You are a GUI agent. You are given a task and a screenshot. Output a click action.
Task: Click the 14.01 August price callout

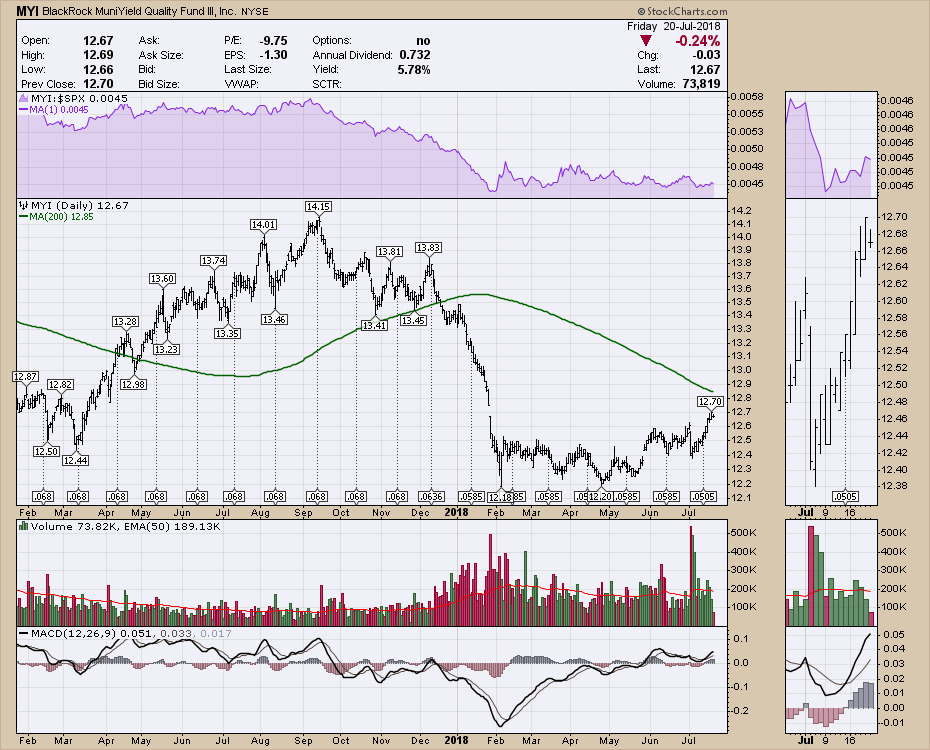click(263, 225)
